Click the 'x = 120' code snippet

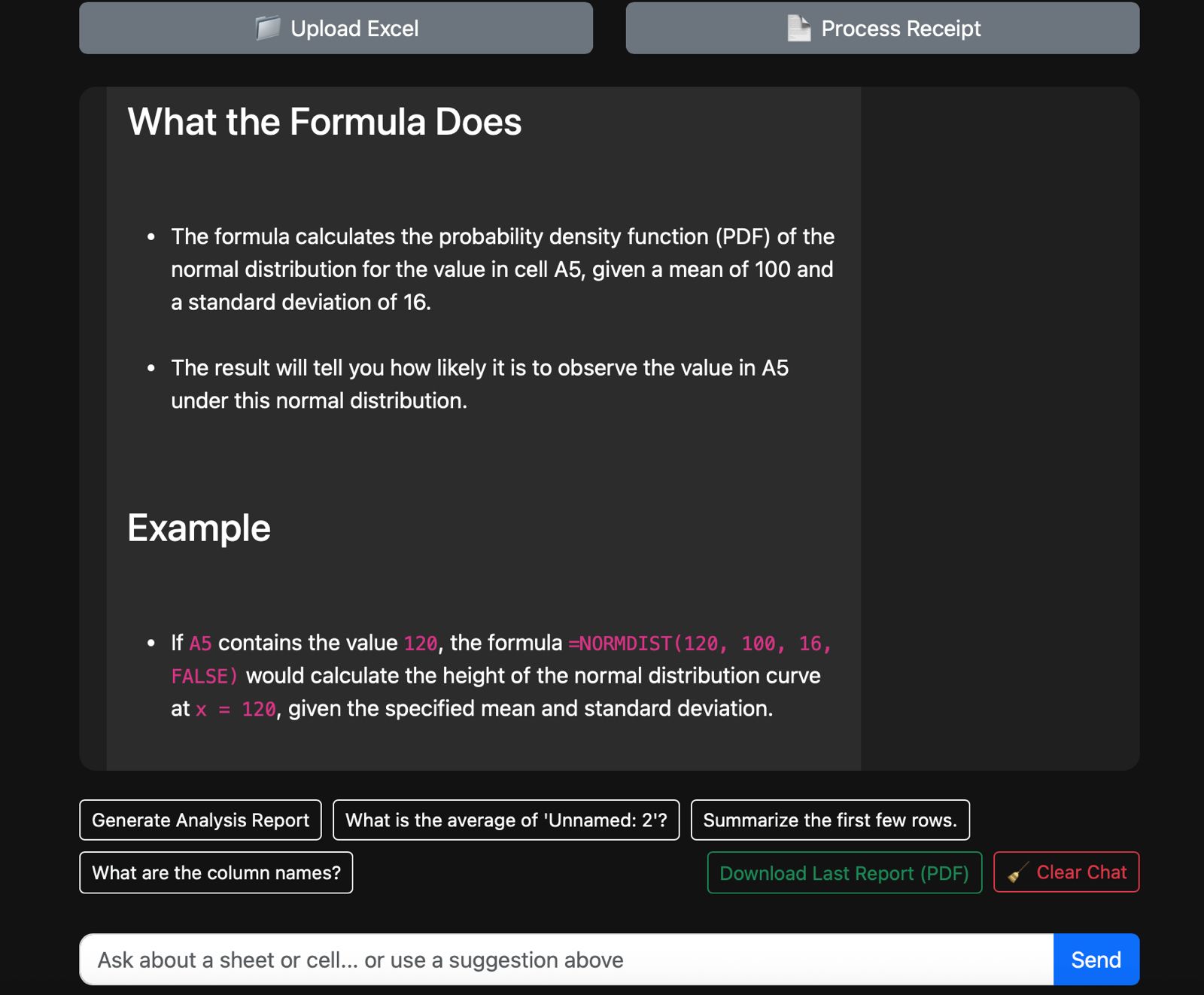(236, 709)
